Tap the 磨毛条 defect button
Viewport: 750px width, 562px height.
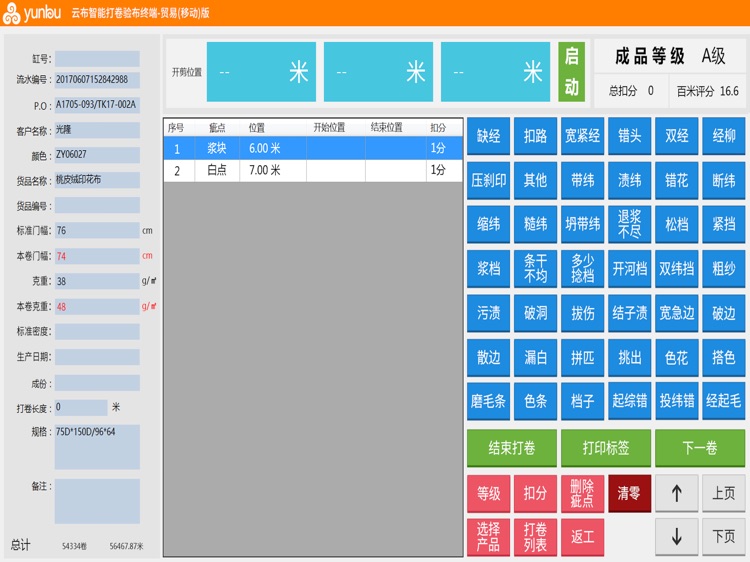coord(488,401)
